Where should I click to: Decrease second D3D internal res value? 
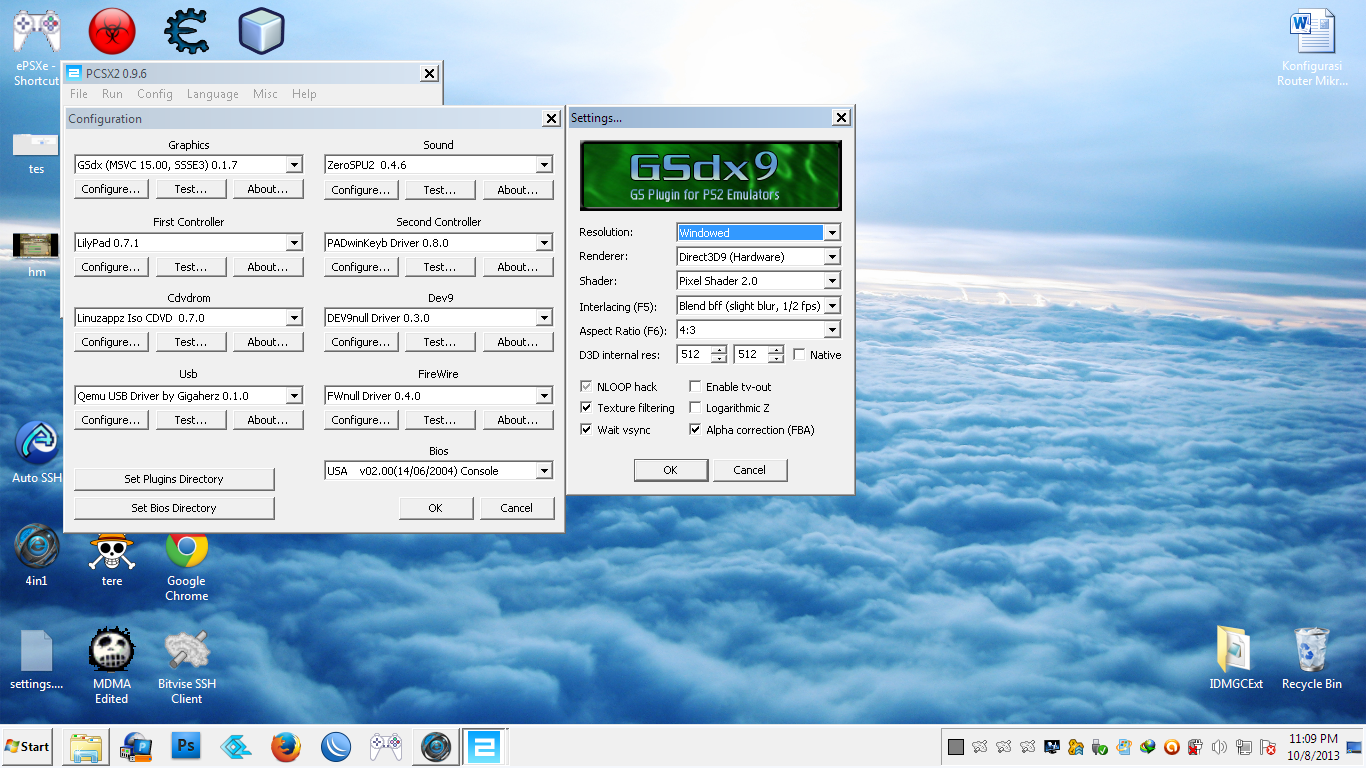[776, 359]
